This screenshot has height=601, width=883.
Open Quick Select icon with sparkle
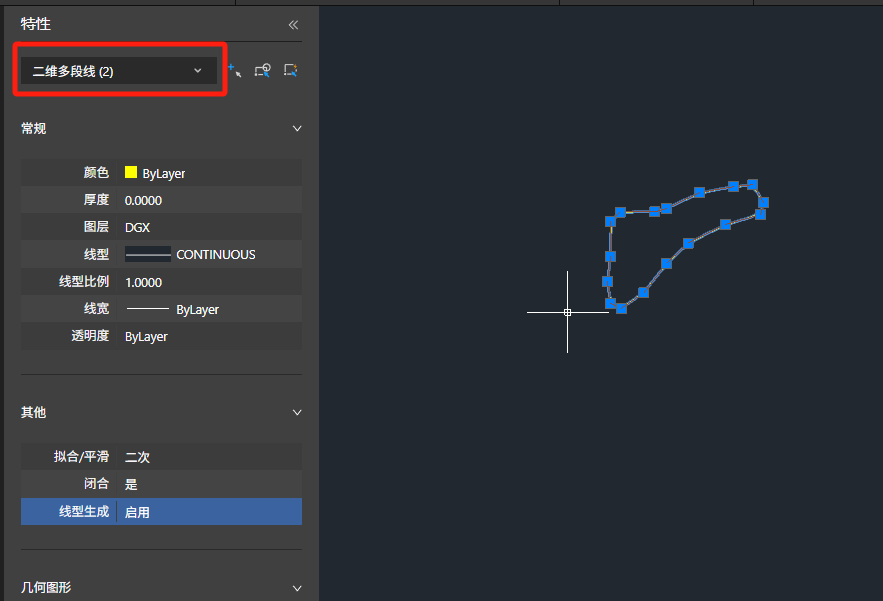click(291, 70)
